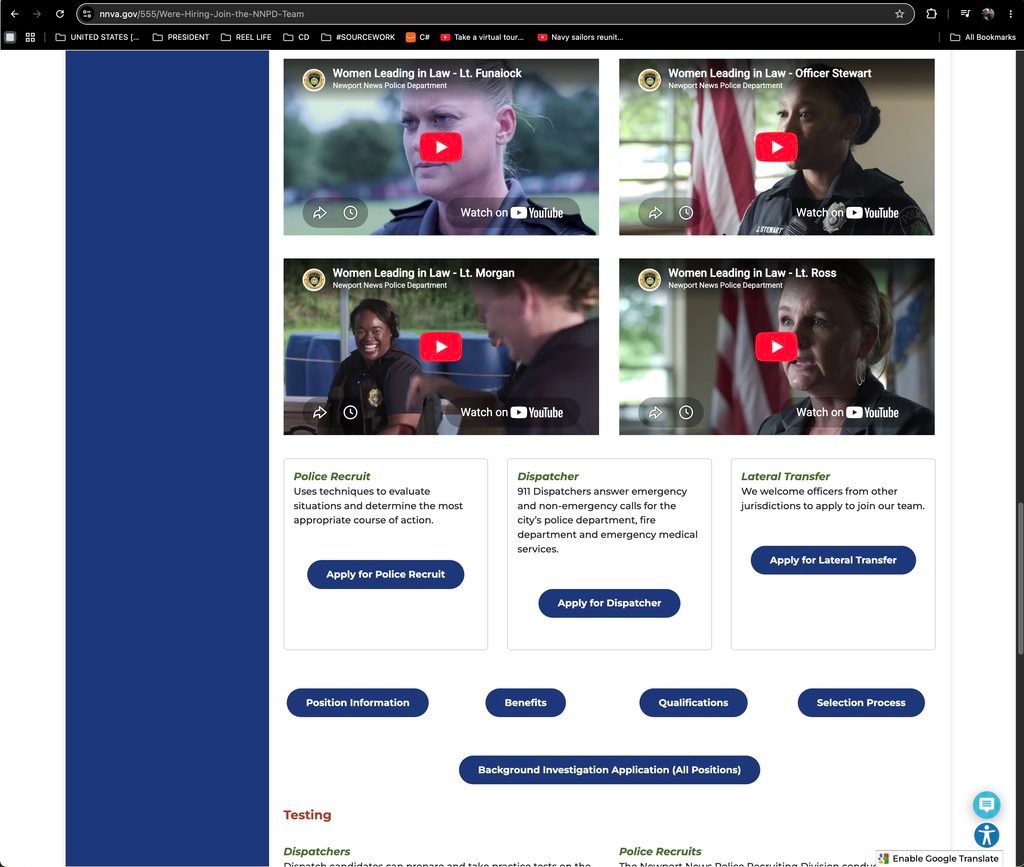Open the #SOURCEWORK bookmark folder
This screenshot has height=867, width=1024.
pos(358,37)
